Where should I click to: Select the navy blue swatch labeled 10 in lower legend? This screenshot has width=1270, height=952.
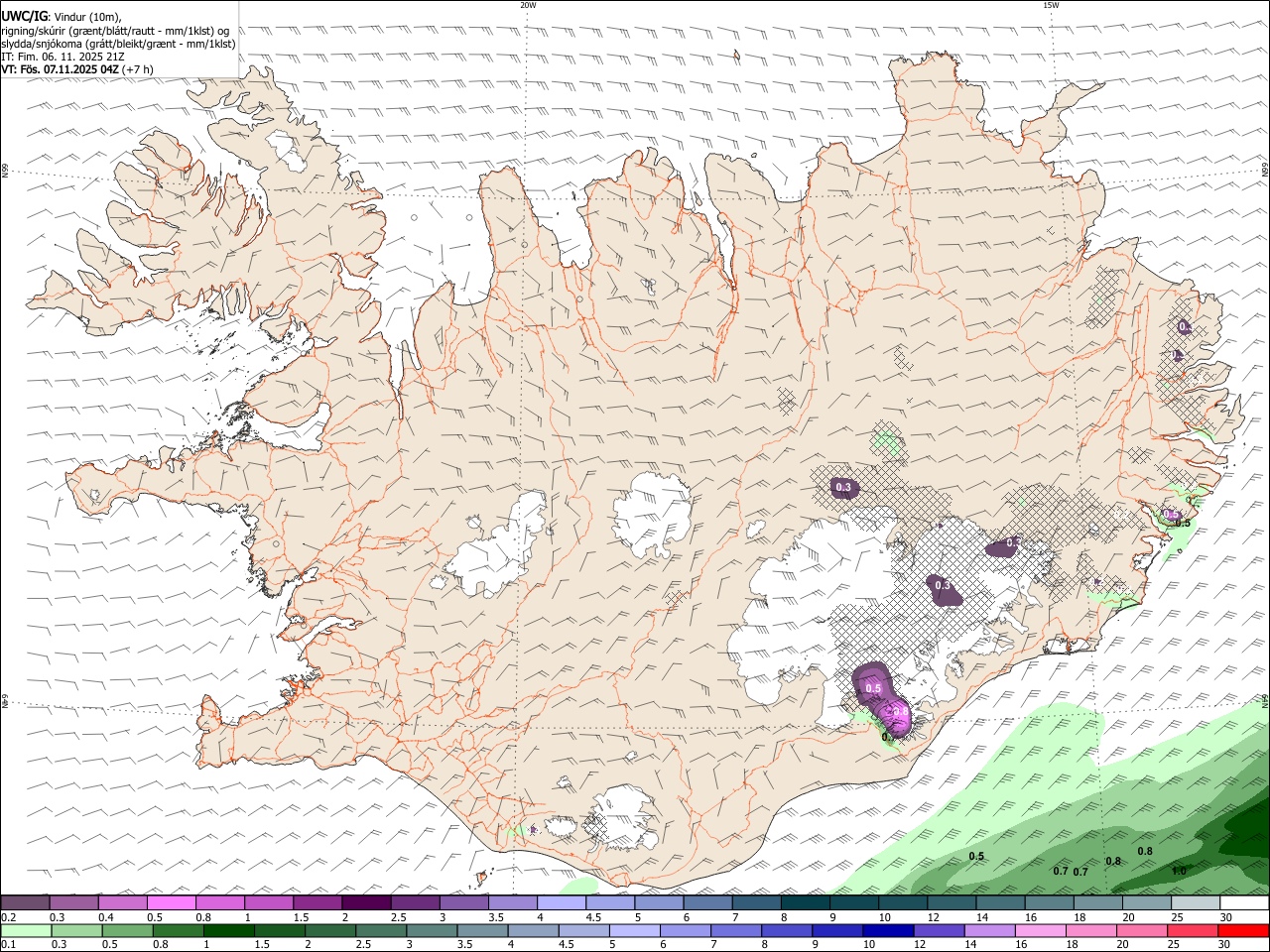(x=889, y=931)
